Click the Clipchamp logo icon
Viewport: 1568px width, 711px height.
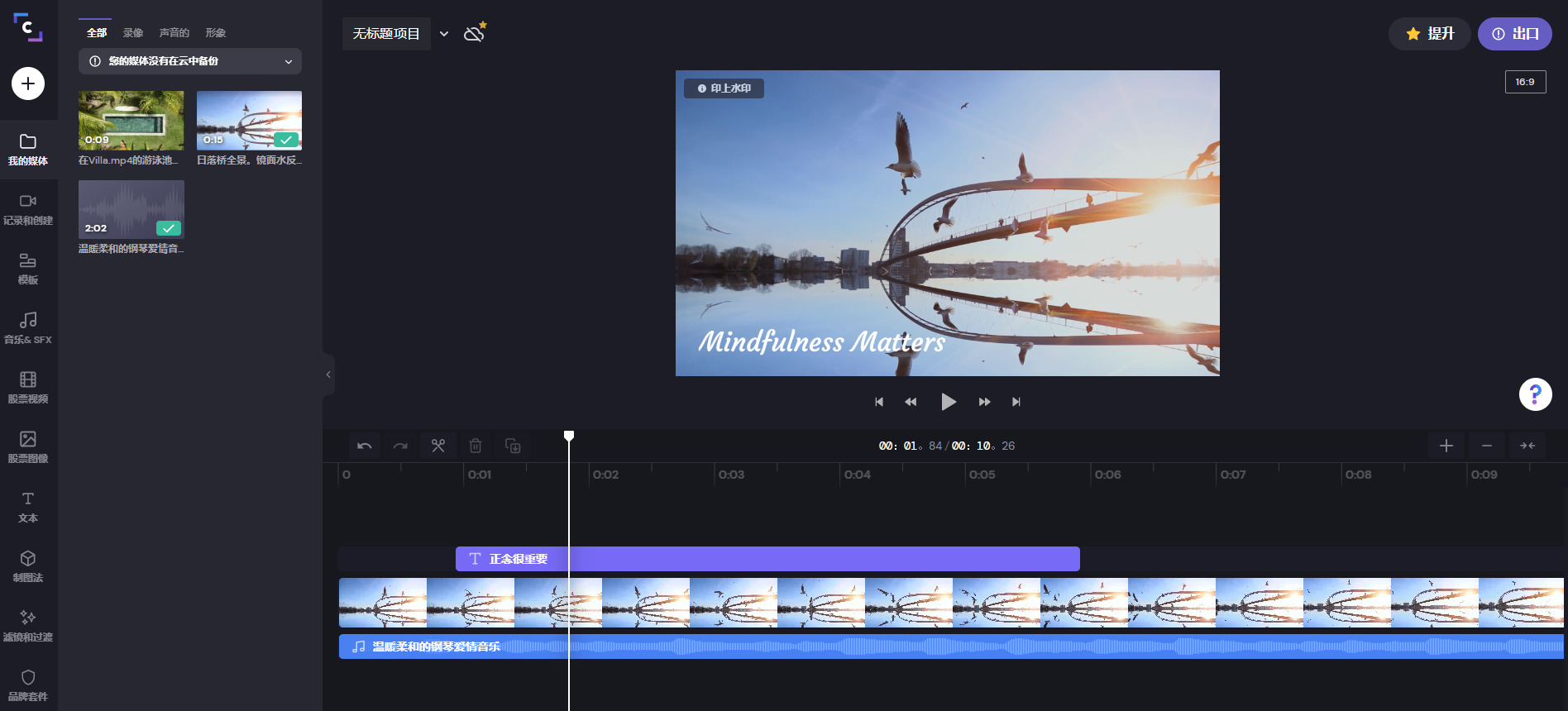click(28, 27)
